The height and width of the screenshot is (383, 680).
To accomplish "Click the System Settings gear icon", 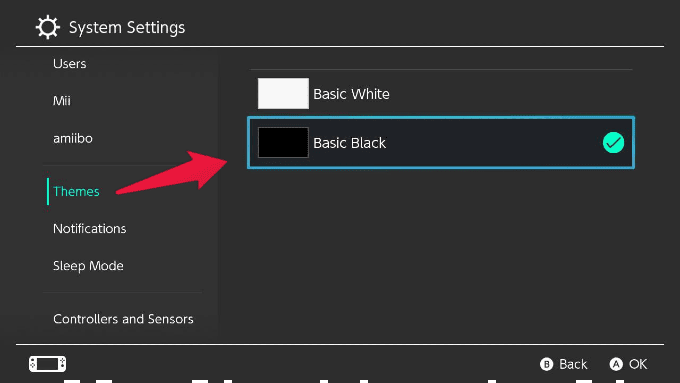I will pos(47,27).
